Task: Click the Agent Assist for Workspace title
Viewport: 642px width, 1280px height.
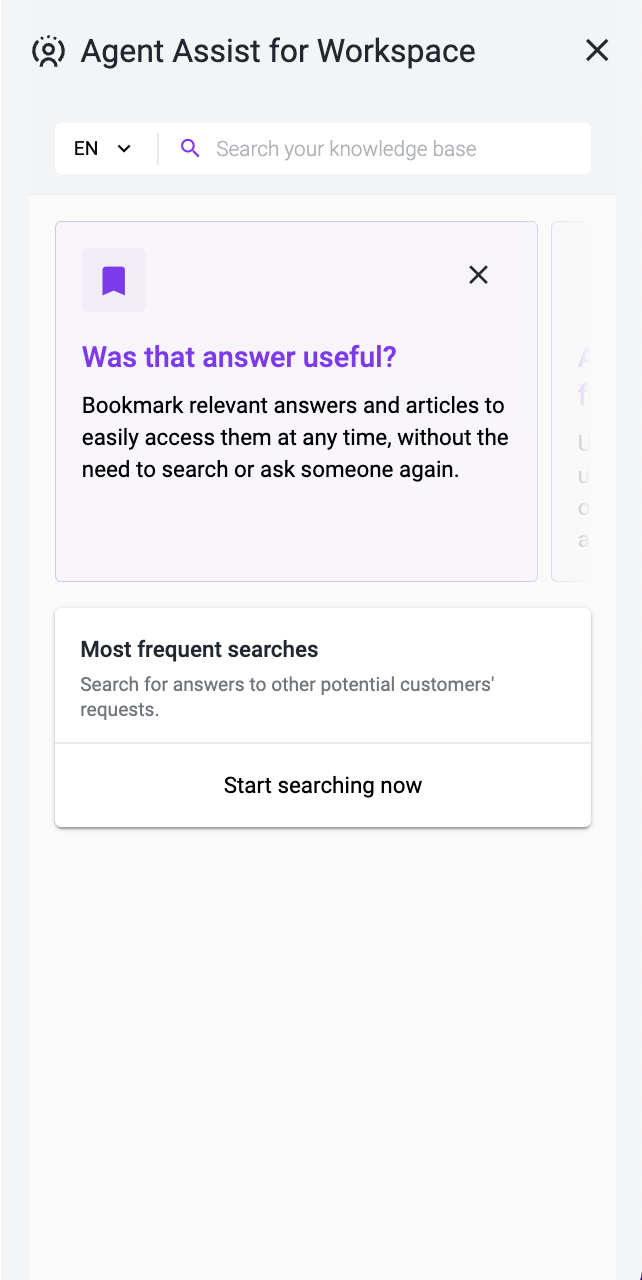Action: click(278, 51)
